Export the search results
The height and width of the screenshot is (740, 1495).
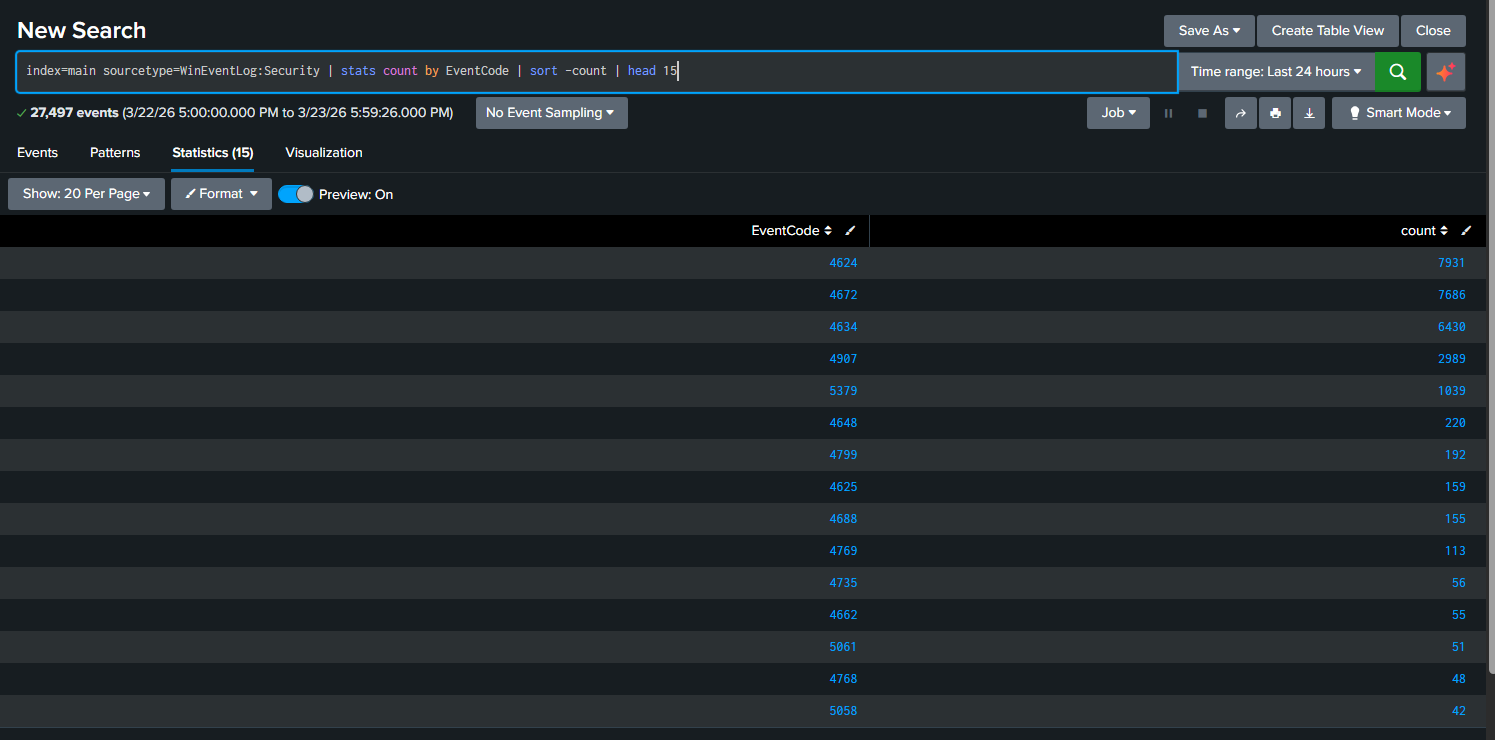pos(1309,113)
